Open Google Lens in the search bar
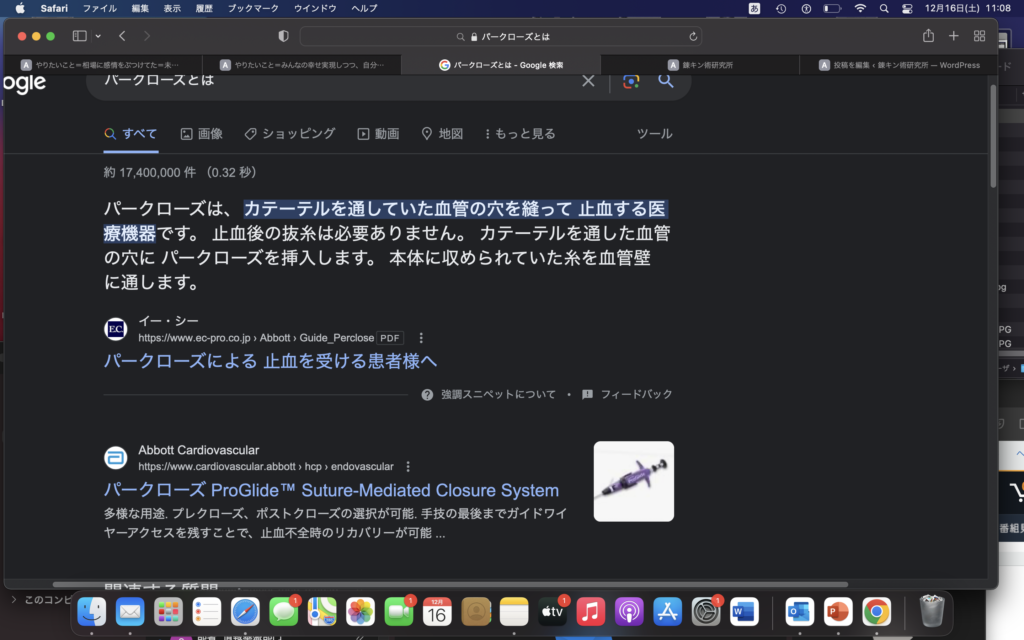This screenshot has width=1024, height=640. tap(630, 80)
